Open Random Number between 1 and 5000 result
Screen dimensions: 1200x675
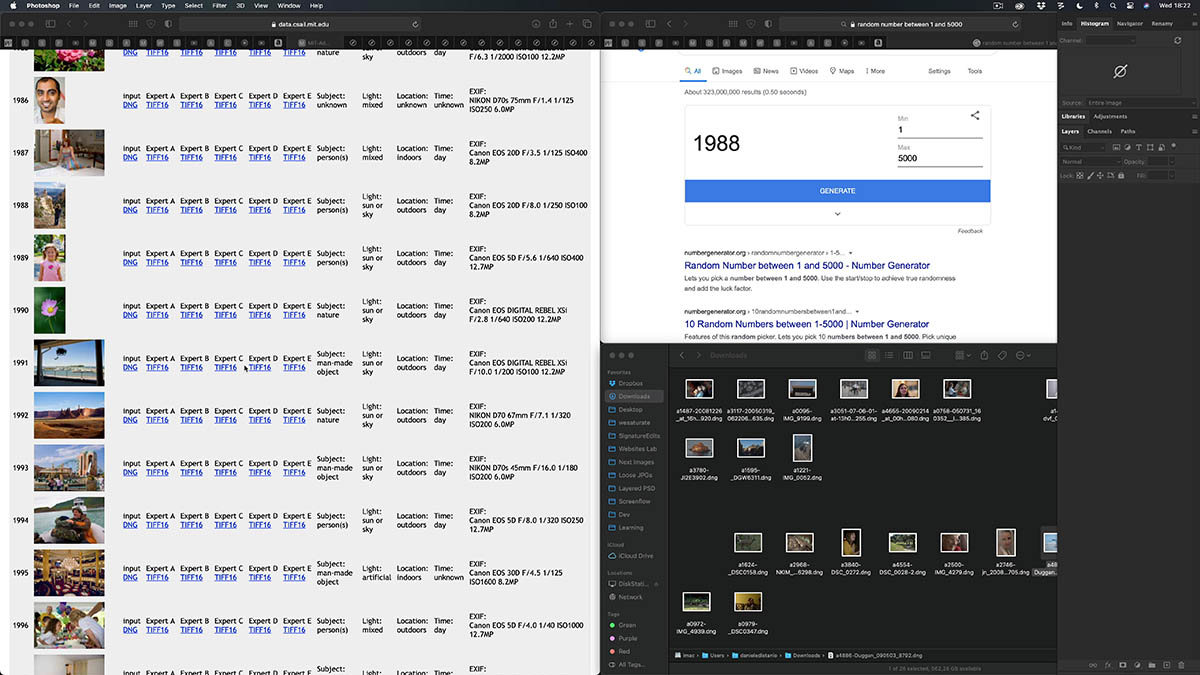click(x=807, y=265)
